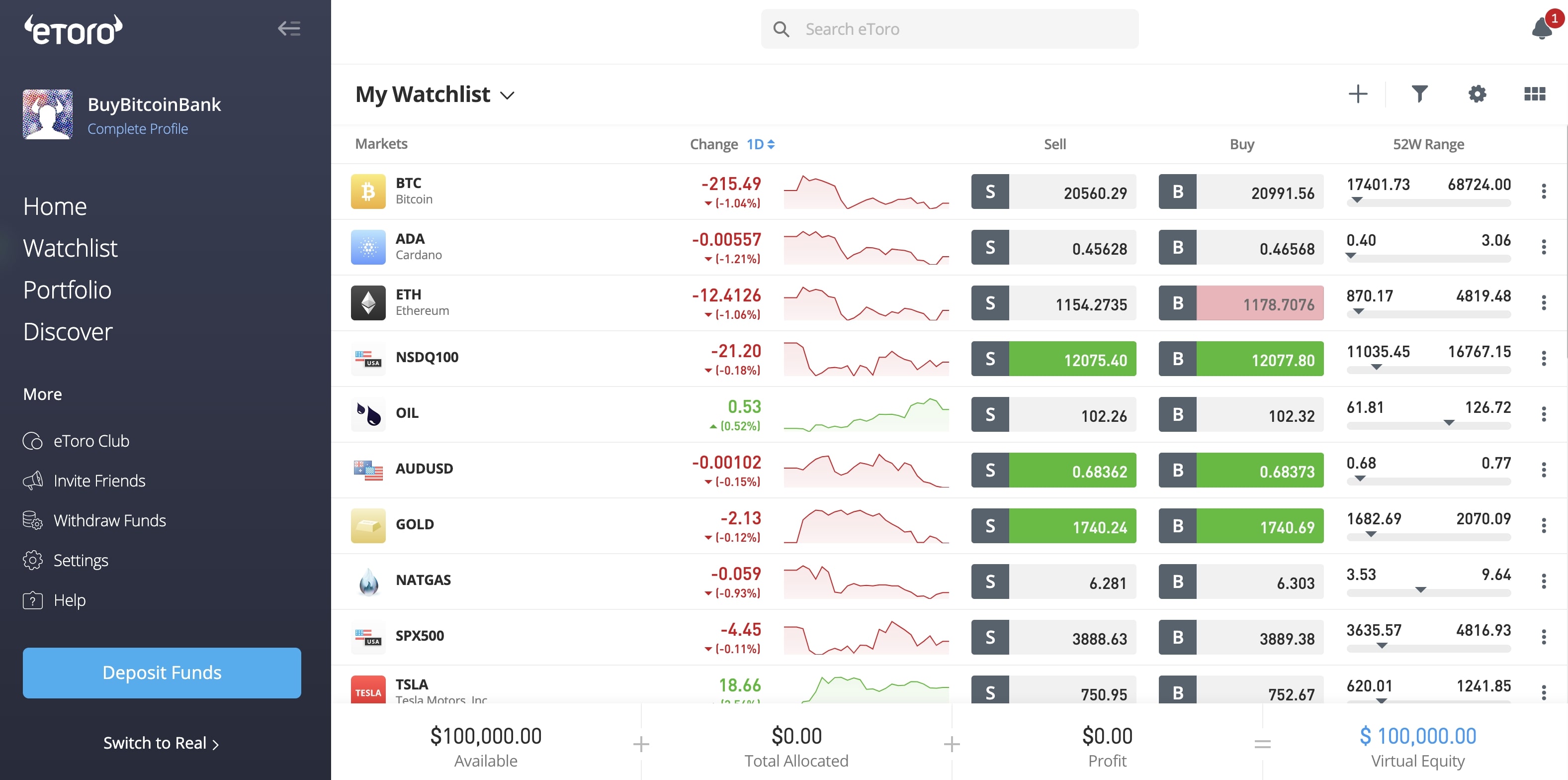Click the AUDUSD flags icon

(x=368, y=470)
